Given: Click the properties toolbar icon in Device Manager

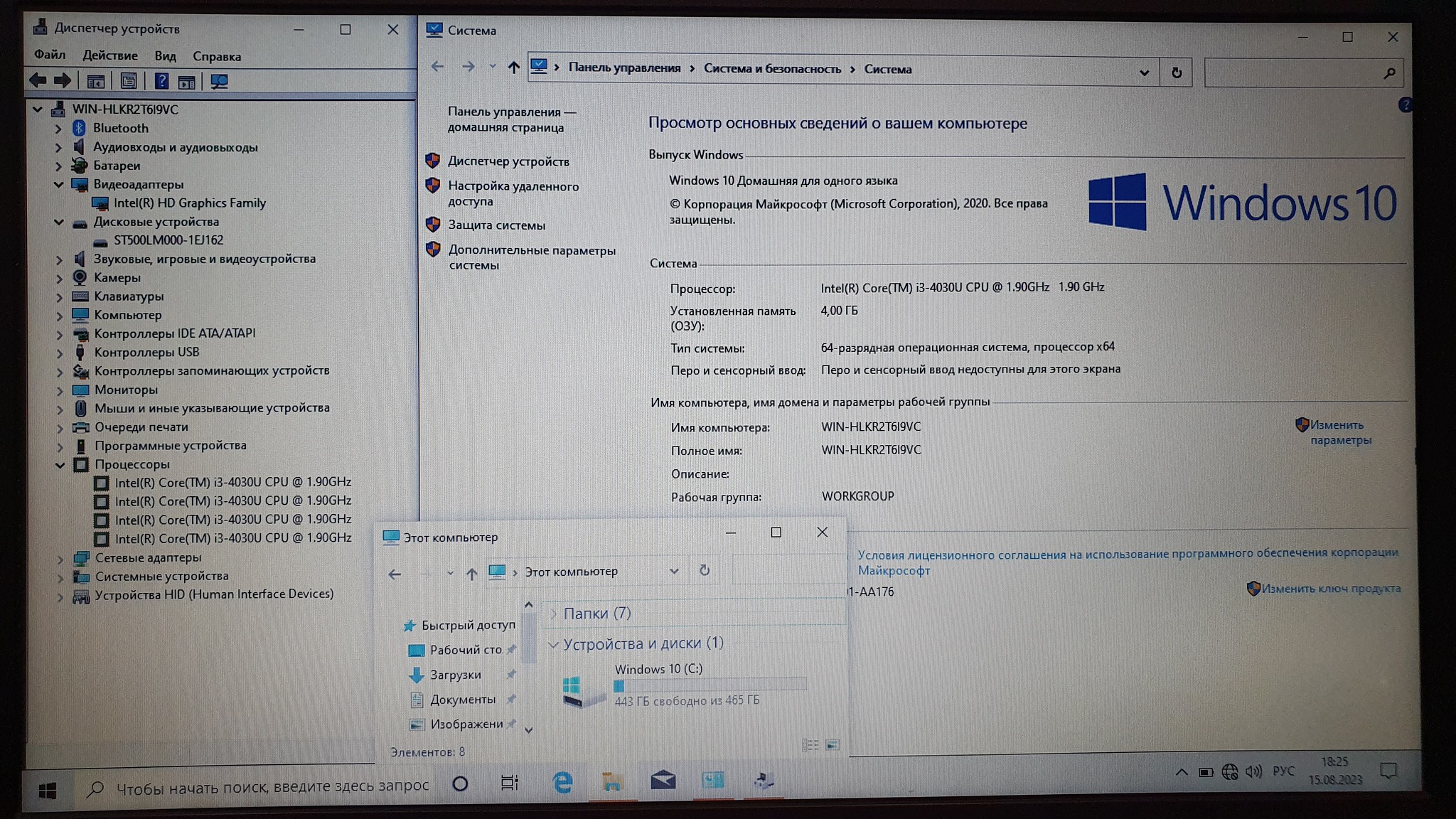Looking at the screenshot, I should 129,81.
